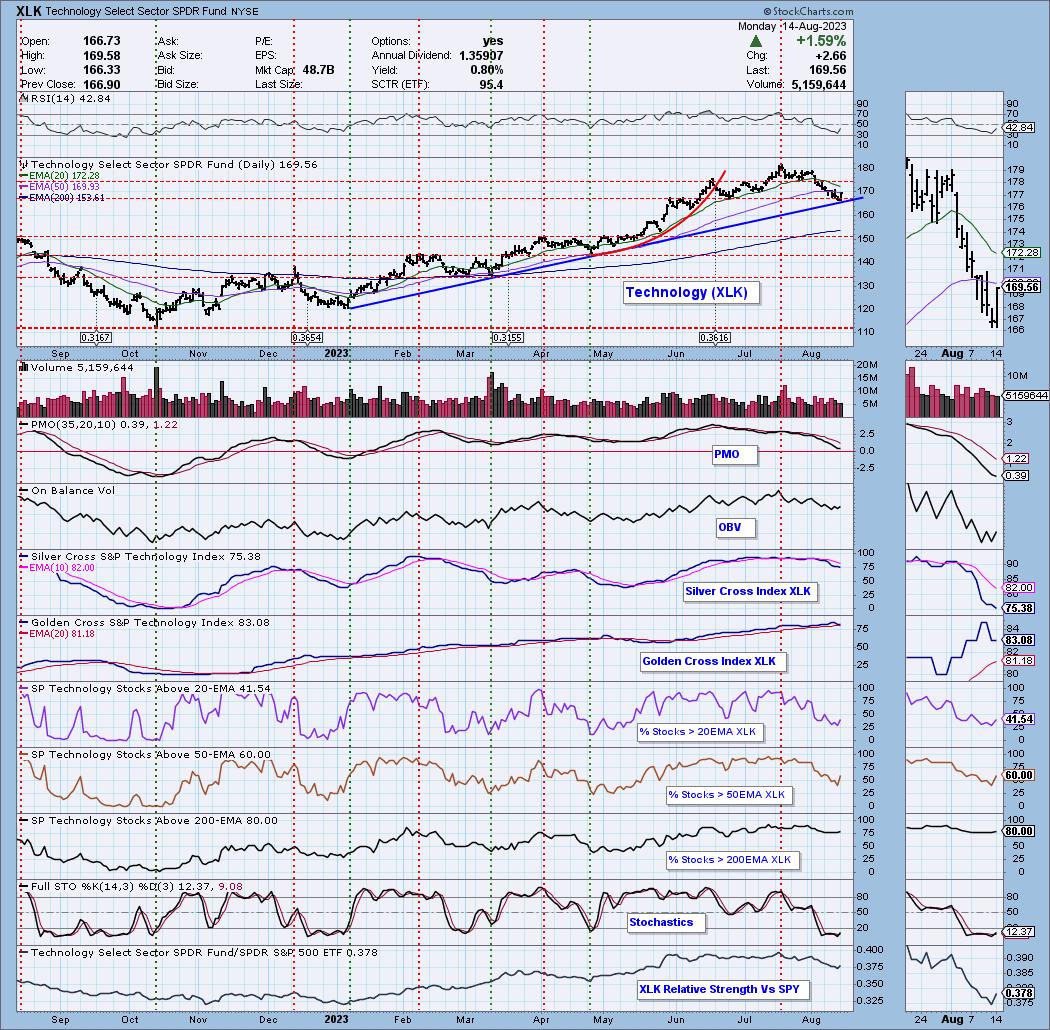This screenshot has width=1050, height=1030.
Task: Click the 12.37 stochastics value tag
Action: (1020, 932)
